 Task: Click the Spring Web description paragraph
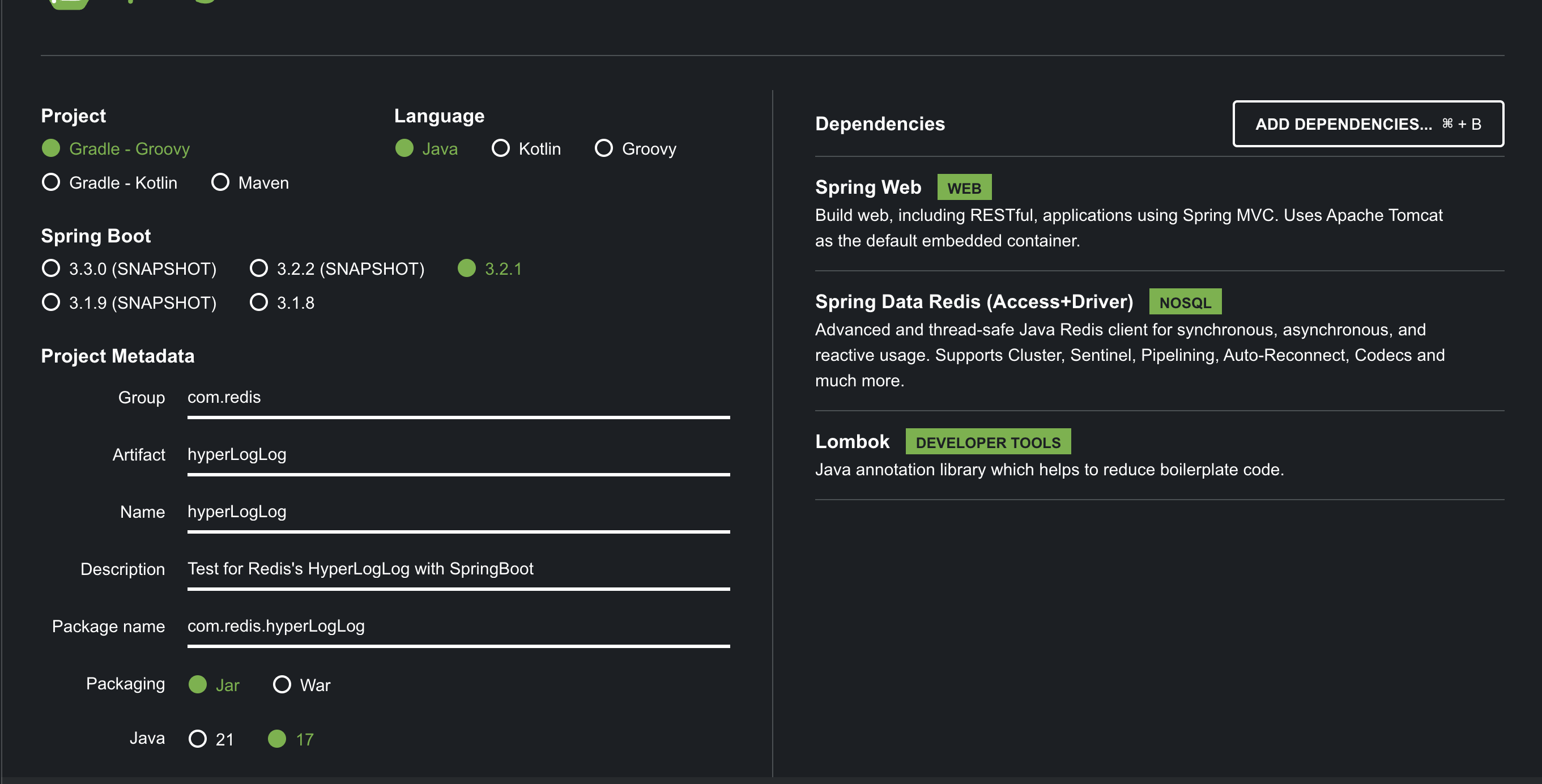point(1129,228)
